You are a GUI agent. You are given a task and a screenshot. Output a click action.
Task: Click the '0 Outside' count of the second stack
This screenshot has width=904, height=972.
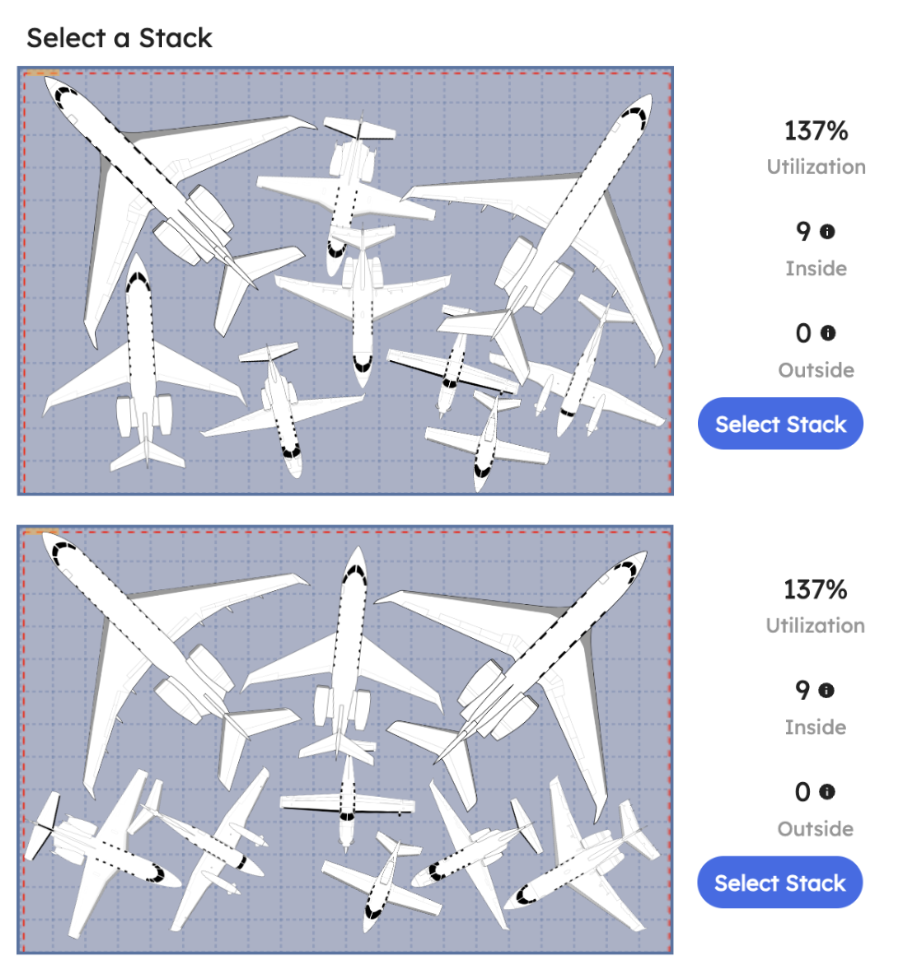815,808
